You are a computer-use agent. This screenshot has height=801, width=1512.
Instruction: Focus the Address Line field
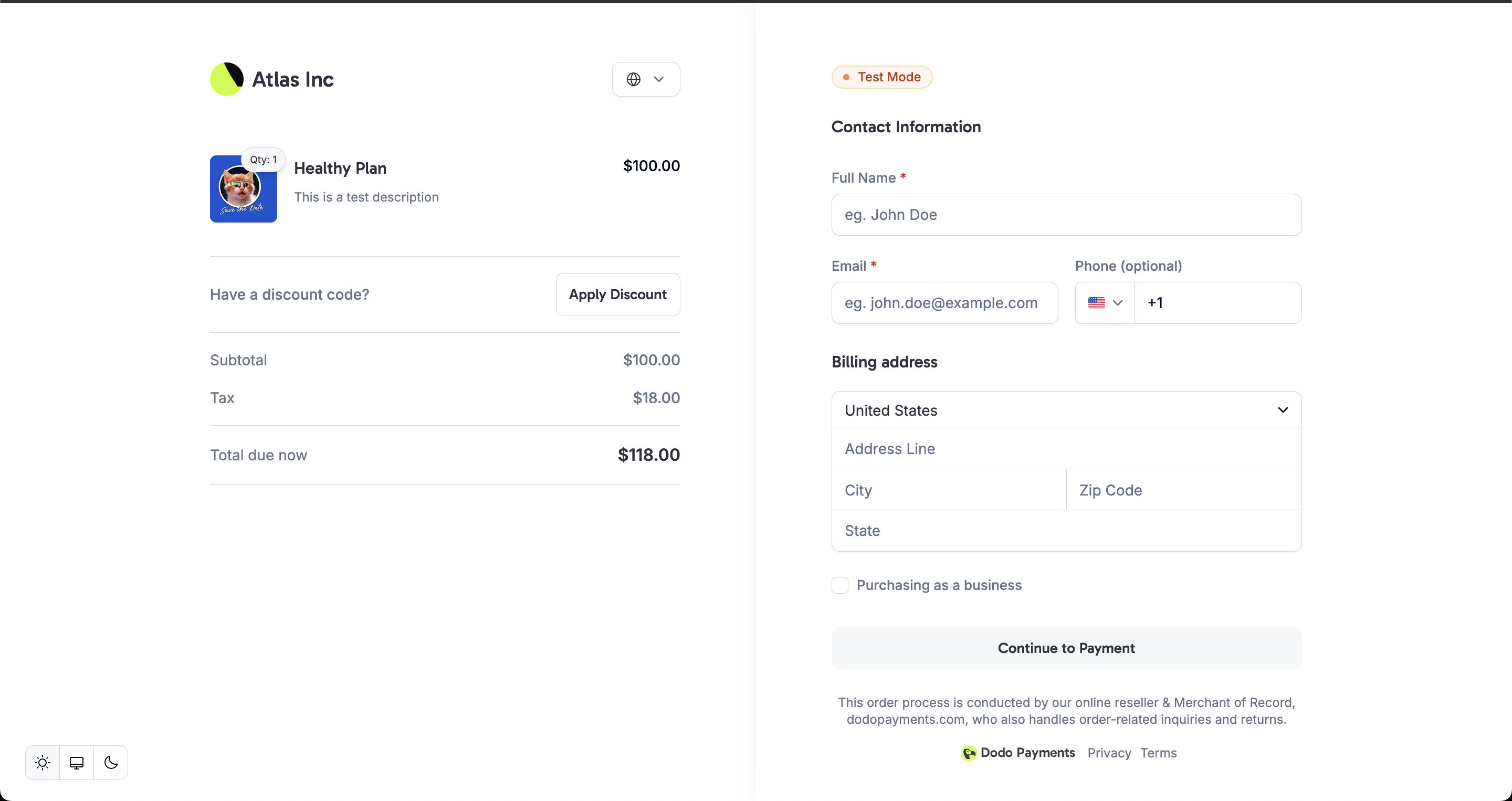coord(1066,449)
